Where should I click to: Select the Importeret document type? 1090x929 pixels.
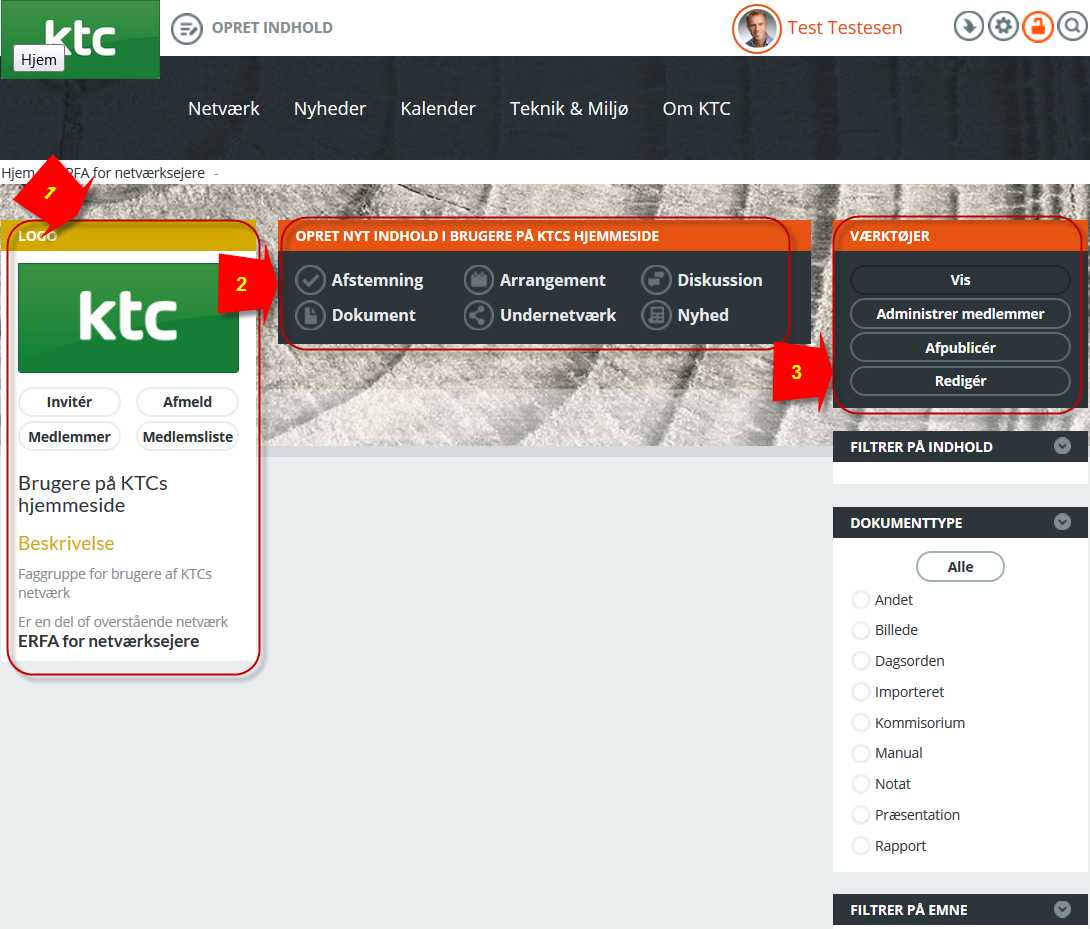(861, 692)
